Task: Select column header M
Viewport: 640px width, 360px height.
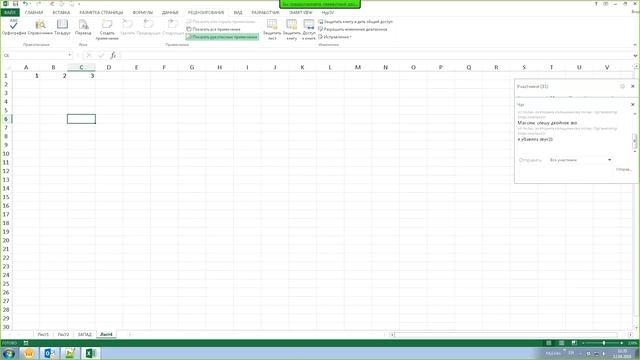Action: (358, 67)
